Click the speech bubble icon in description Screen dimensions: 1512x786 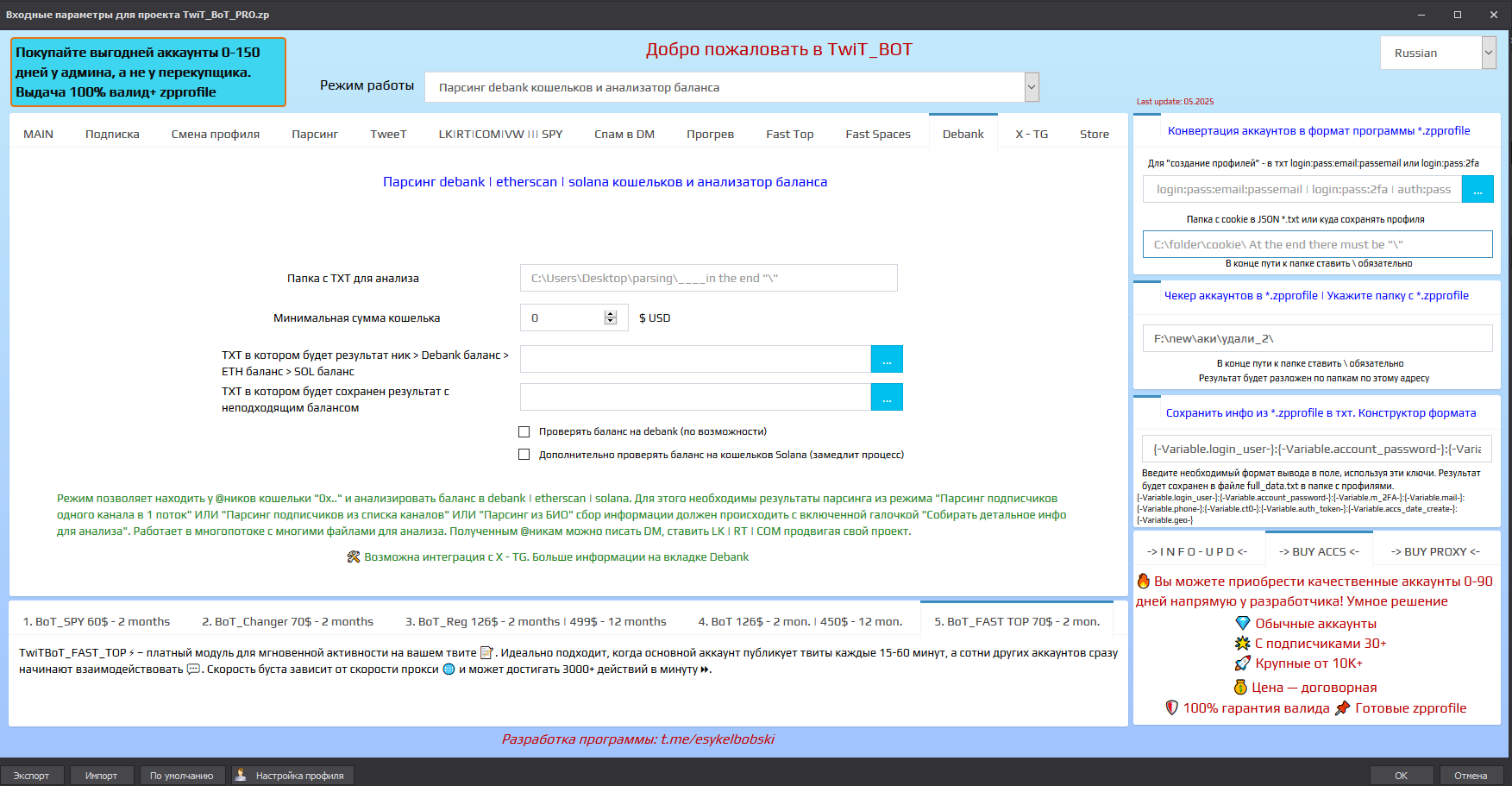coord(193,669)
